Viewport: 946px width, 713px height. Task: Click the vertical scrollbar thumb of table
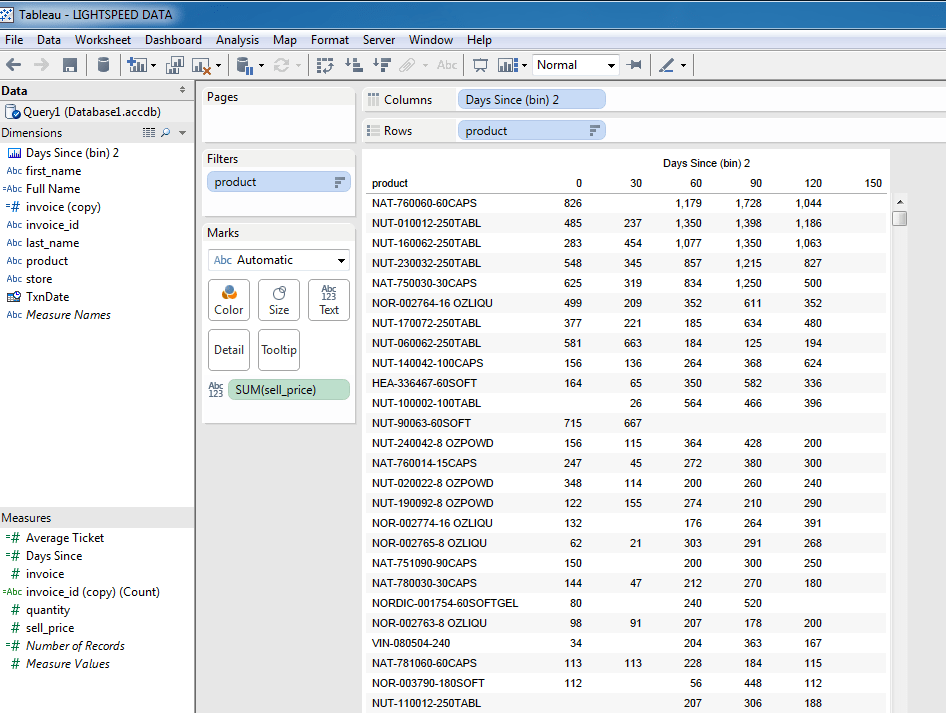[900, 218]
